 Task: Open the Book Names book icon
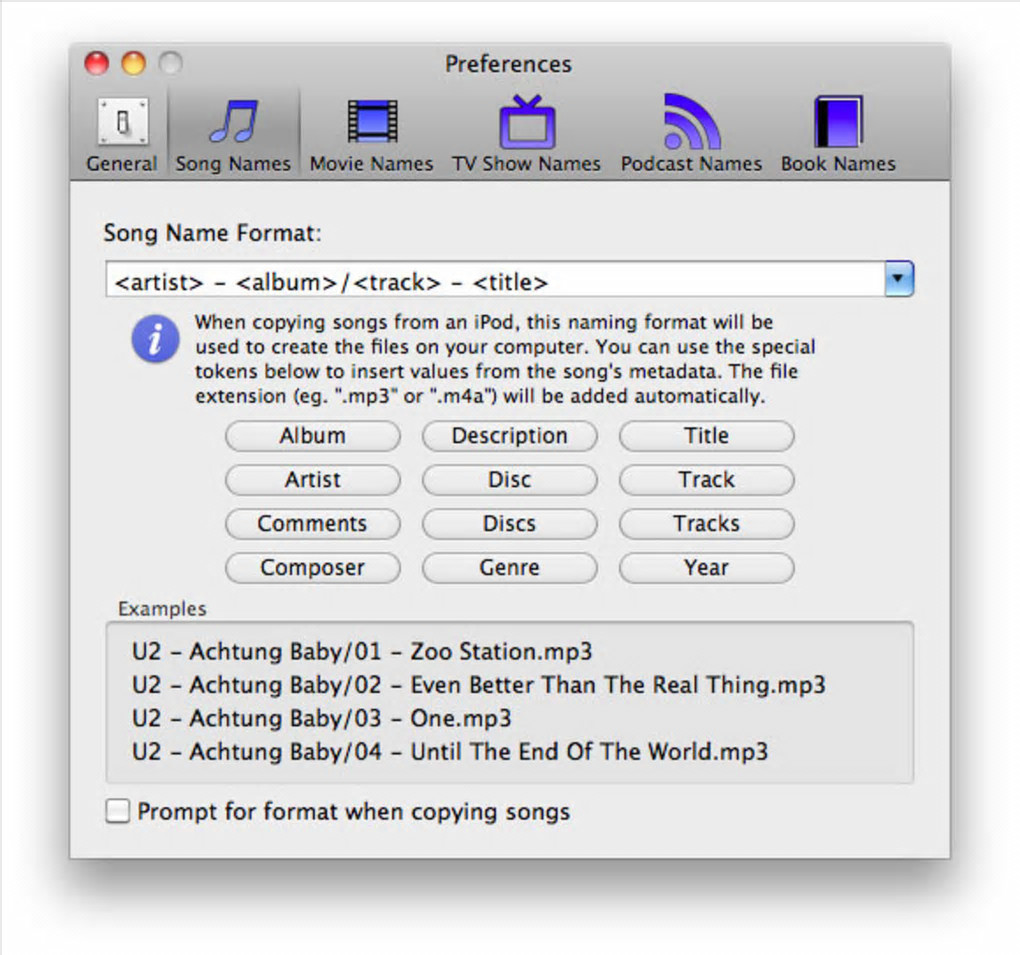[x=839, y=121]
